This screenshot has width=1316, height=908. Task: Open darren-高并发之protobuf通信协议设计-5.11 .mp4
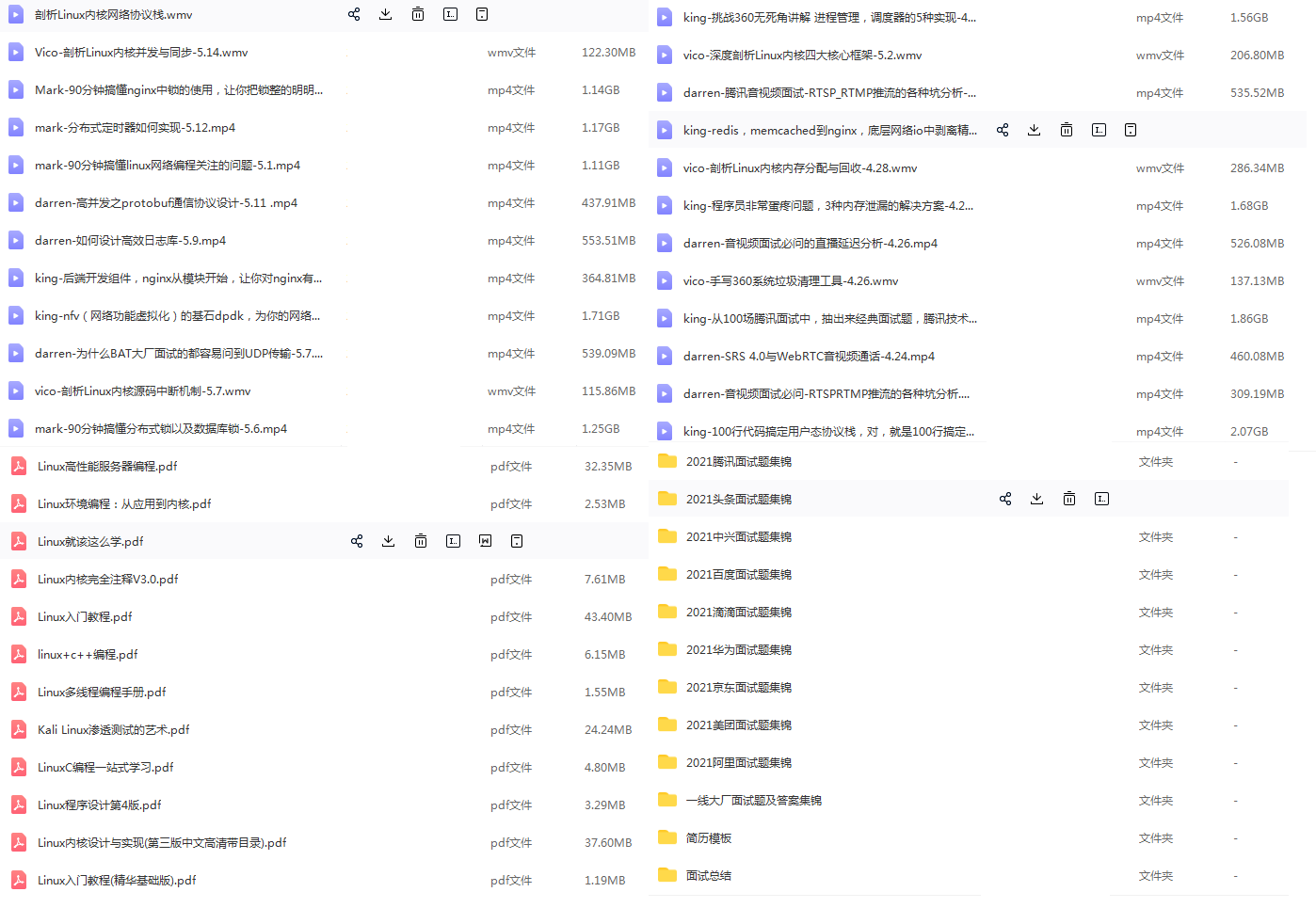pos(166,202)
